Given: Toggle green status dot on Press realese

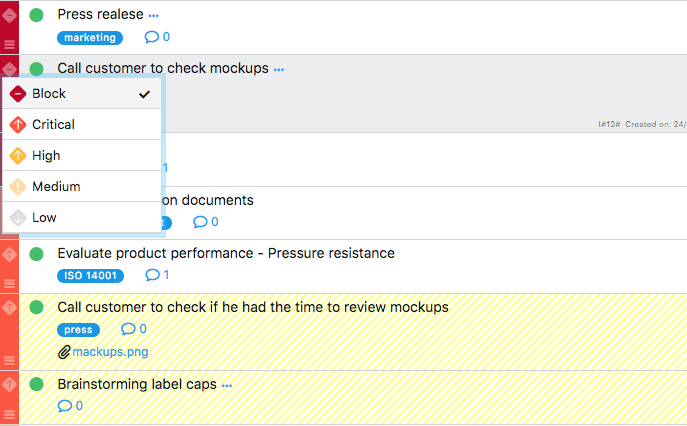Looking at the screenshot, I should [37, 15].
